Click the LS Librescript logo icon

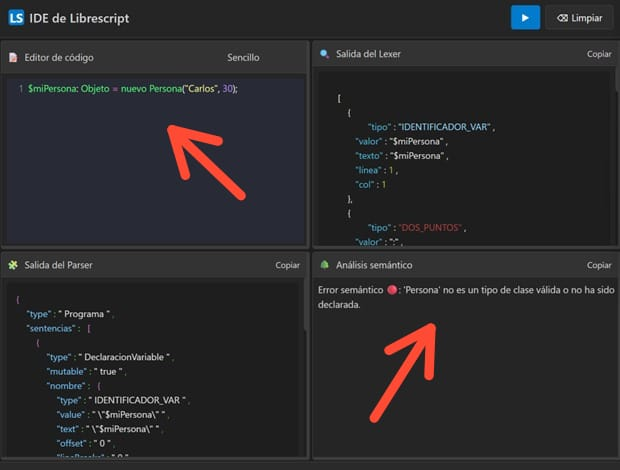(16, 18)
